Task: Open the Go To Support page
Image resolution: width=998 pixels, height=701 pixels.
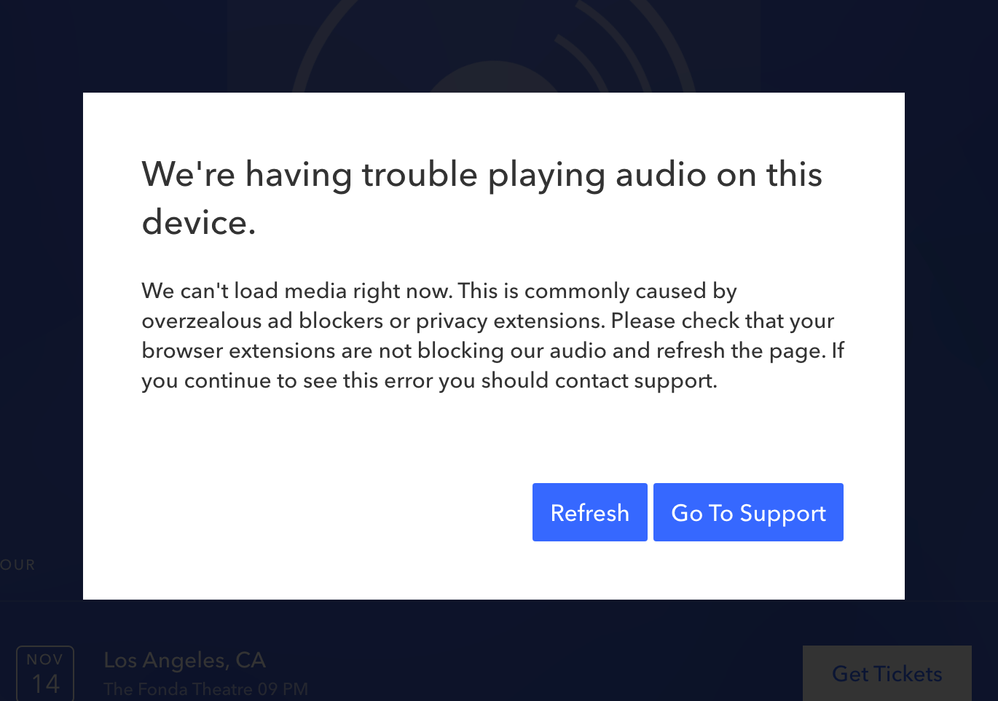Action: [748, 513]
